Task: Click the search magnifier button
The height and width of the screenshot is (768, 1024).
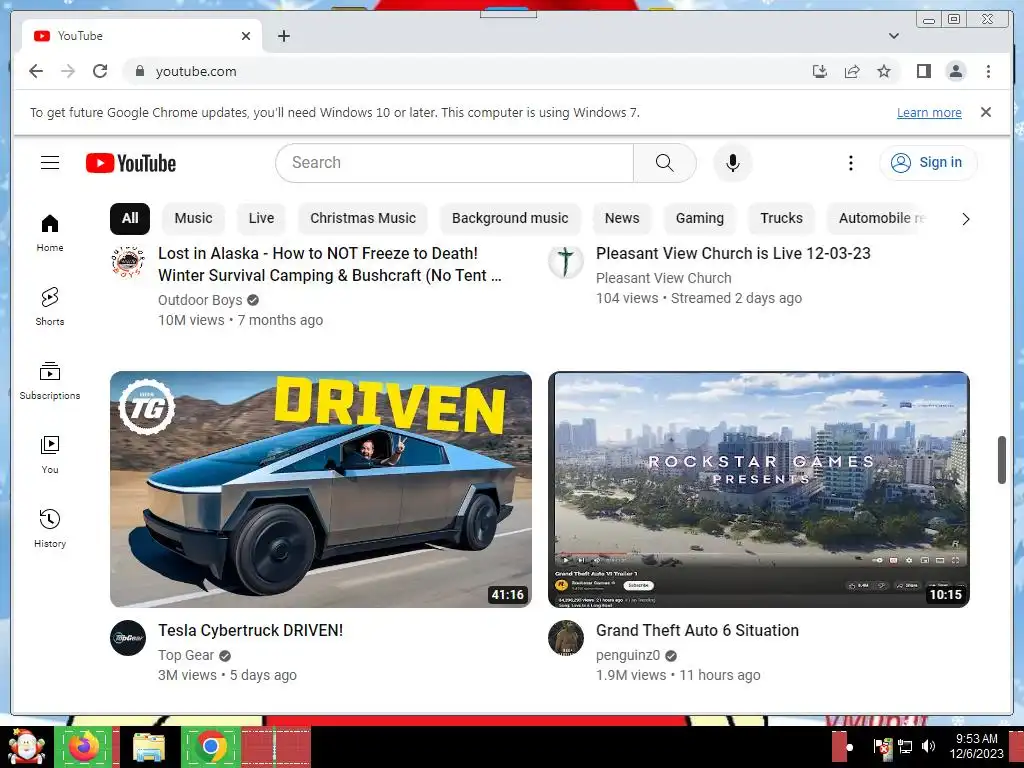Action: 664,163
